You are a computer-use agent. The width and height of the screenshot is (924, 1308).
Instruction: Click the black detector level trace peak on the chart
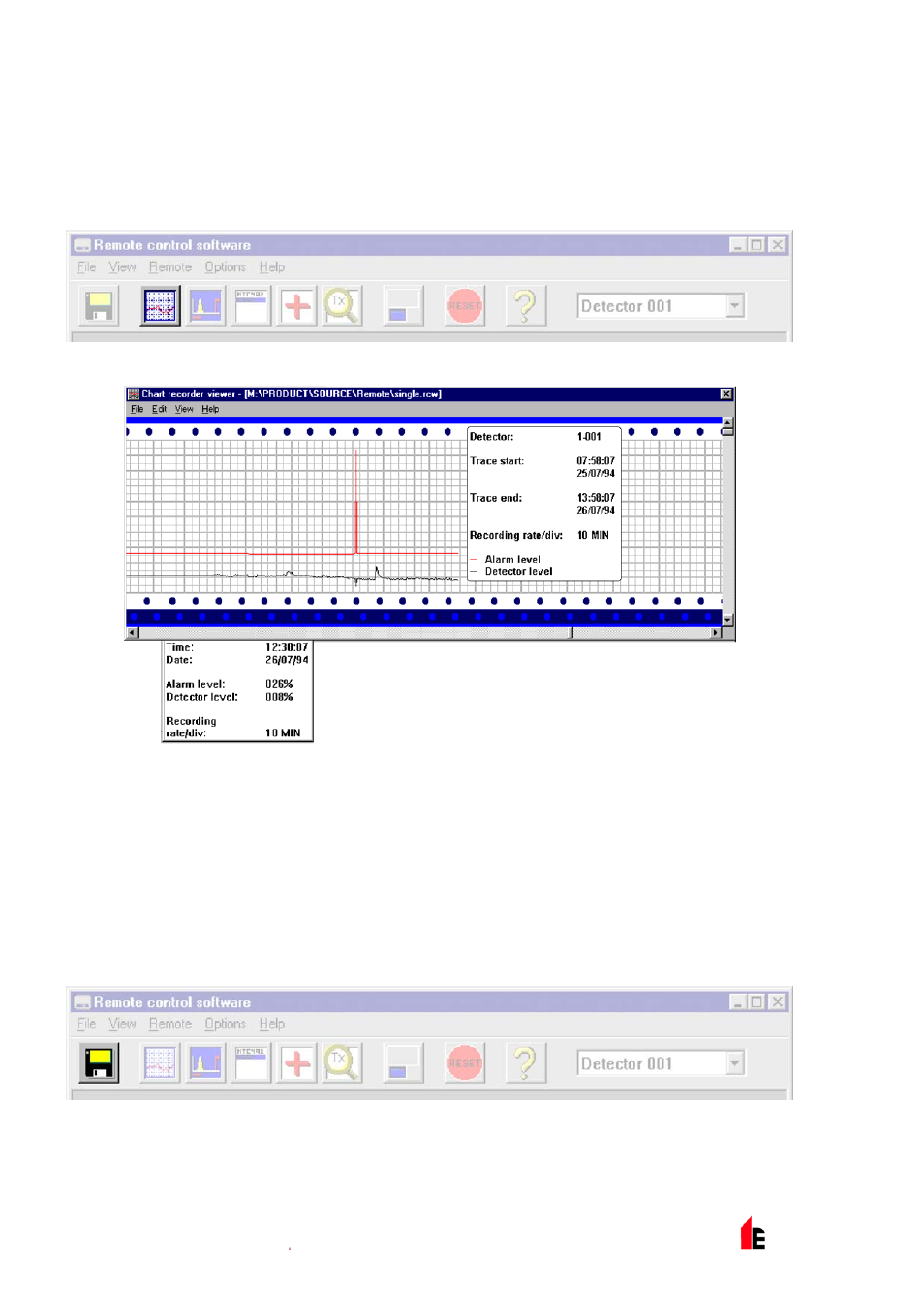[x=377, y=572]
